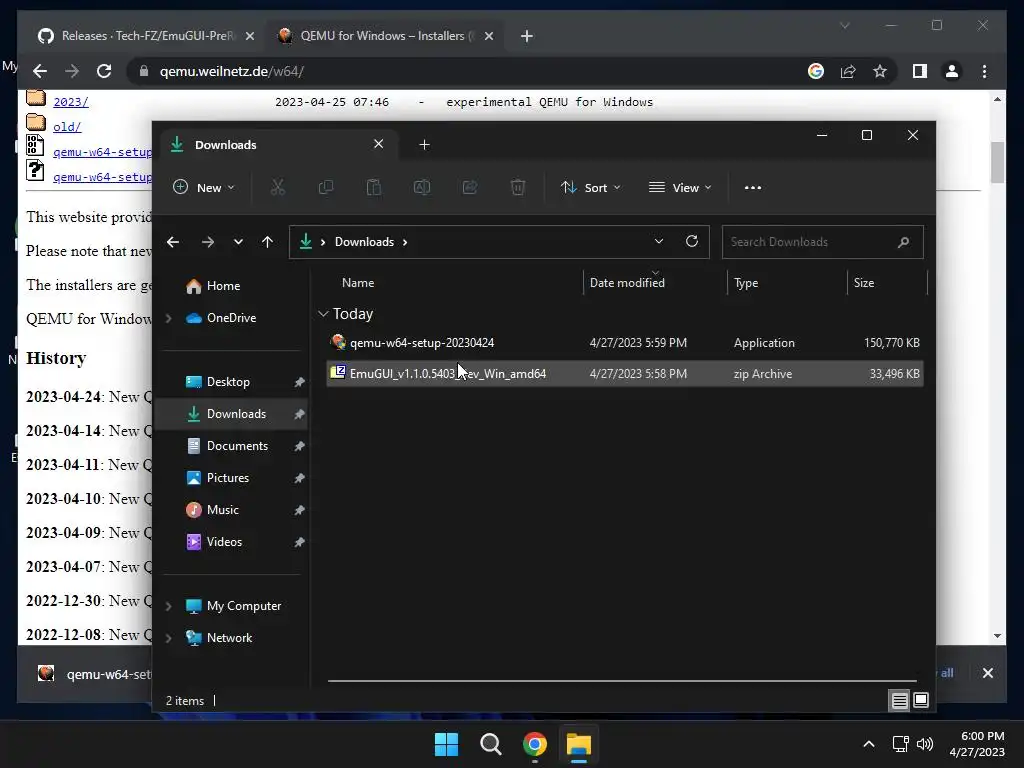
Task: Open Downloads in navigation pane
Action: click(x=232, y=414)
